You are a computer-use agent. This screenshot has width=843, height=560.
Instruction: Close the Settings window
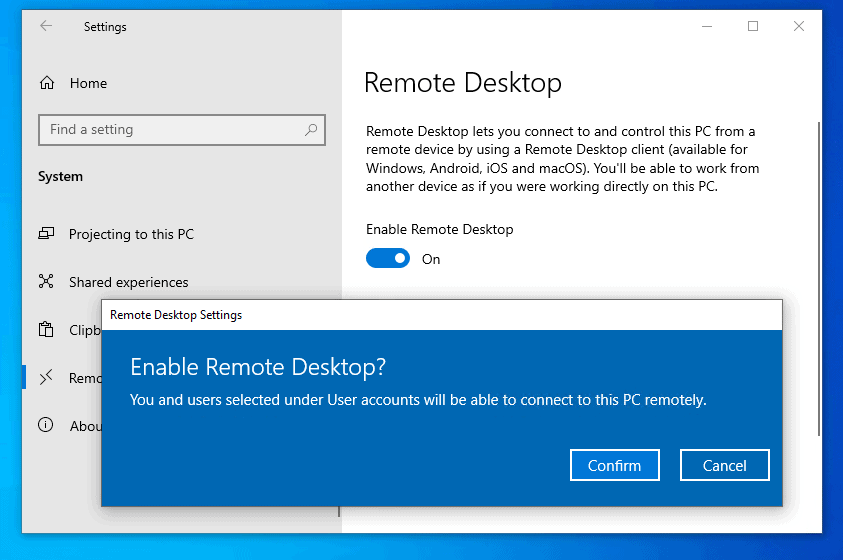coord(798,27)
